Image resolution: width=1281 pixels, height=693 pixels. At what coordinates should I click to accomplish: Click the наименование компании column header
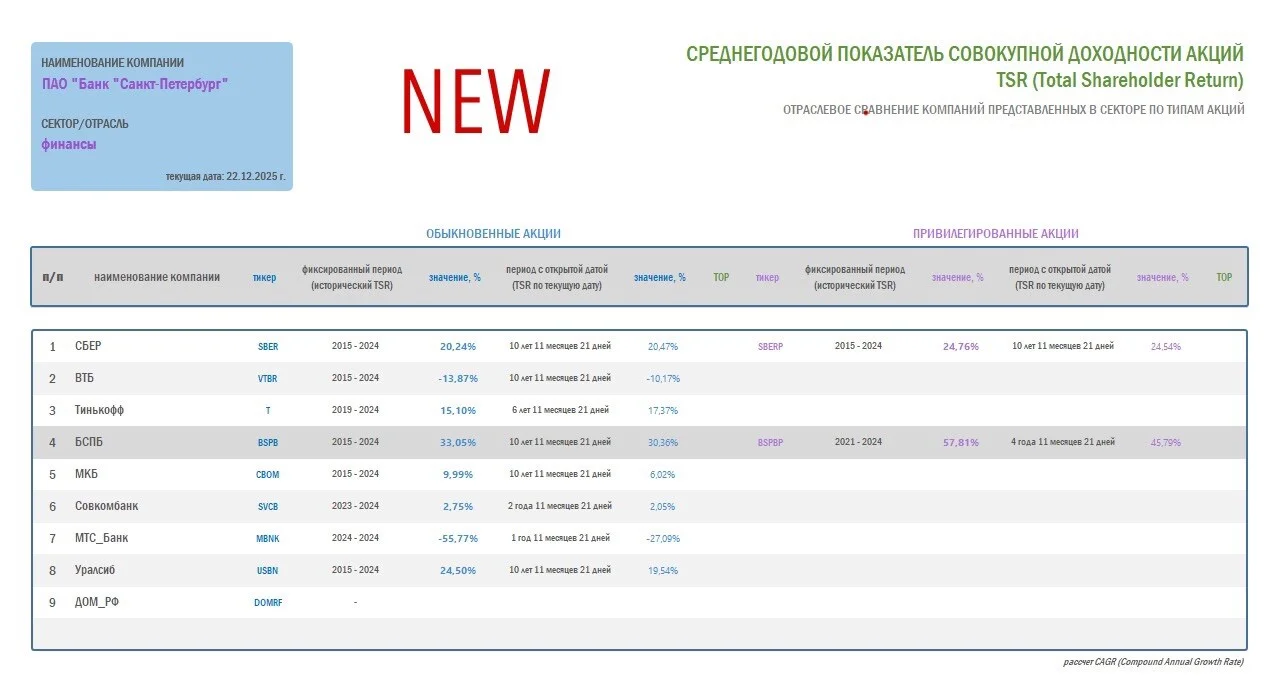click(157, 277)
